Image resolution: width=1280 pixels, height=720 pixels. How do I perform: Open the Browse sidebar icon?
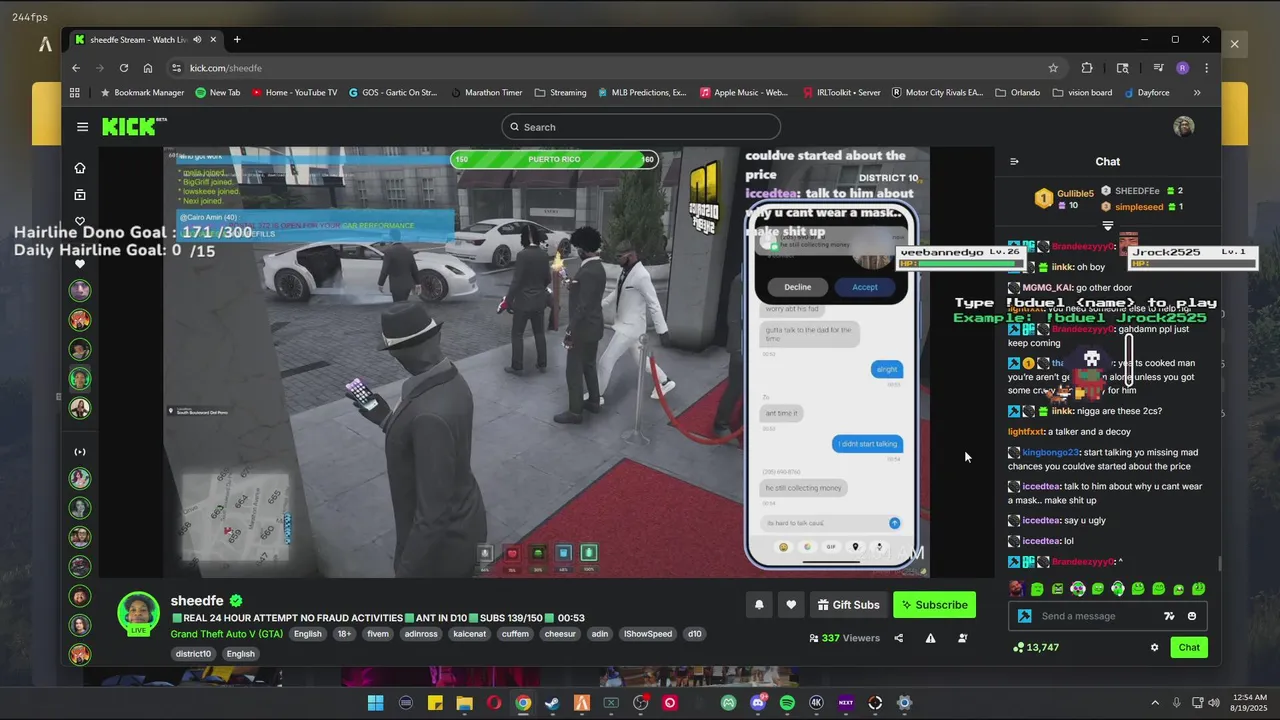point(80,195)
